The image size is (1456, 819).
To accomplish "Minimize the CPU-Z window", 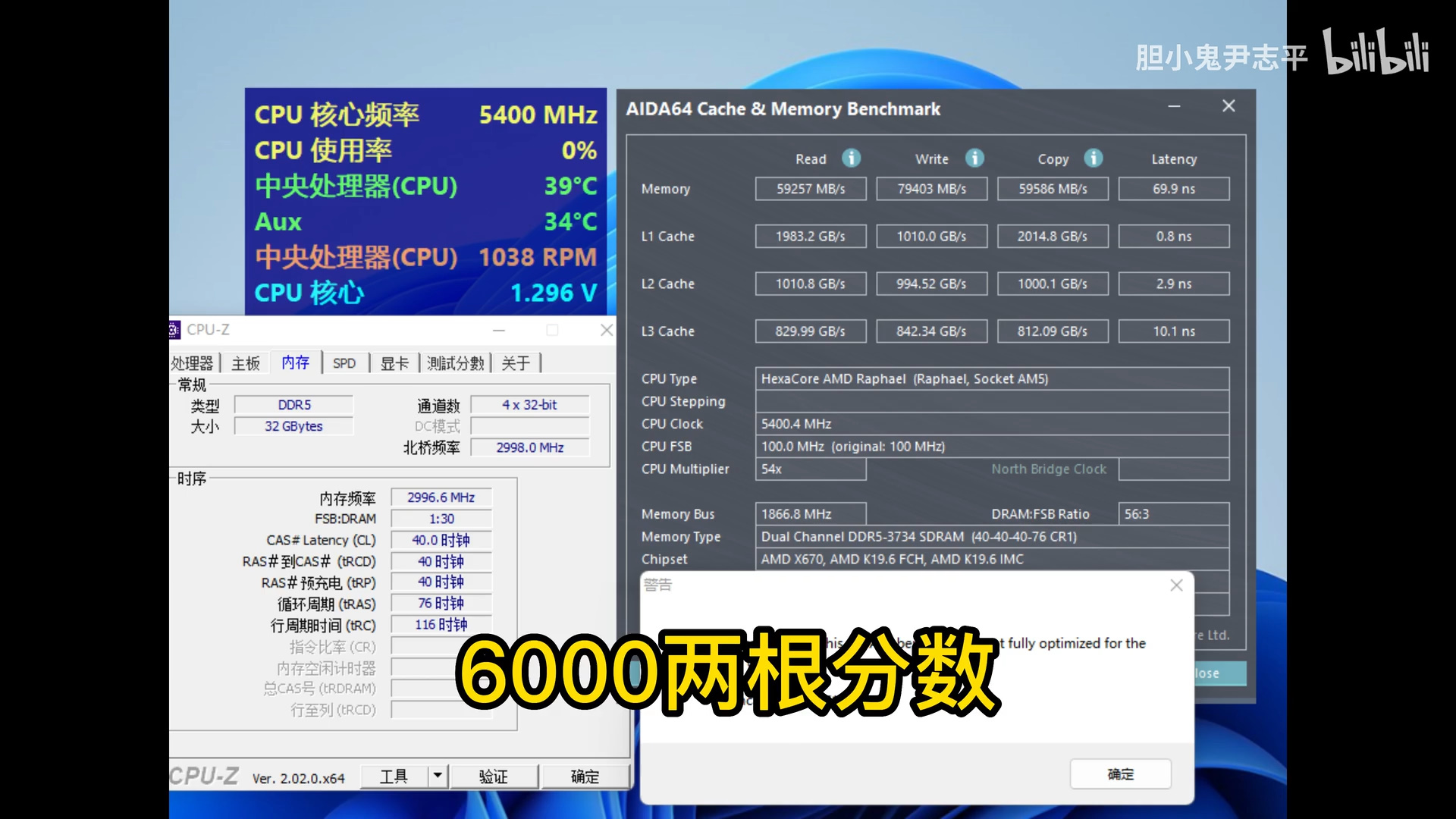I will coord(499,330).
